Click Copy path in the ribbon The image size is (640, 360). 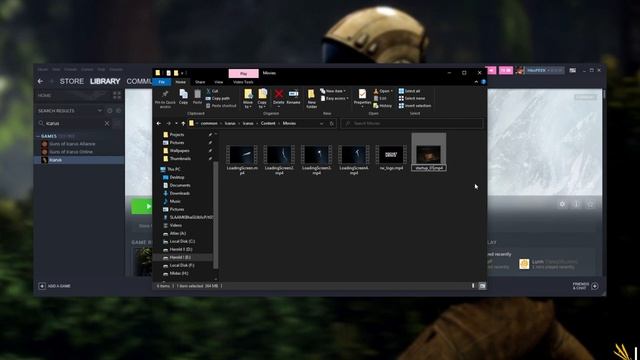coord(218,98)
